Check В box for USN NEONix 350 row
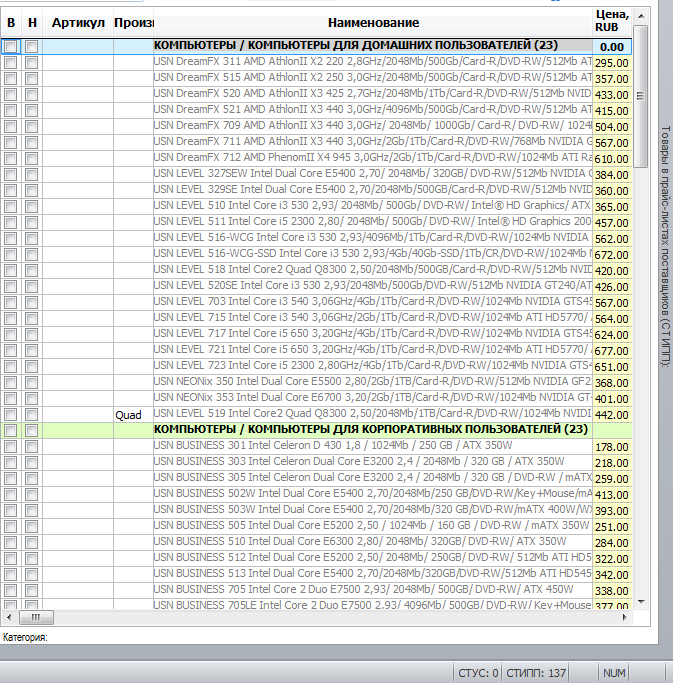673x683 pixels. (x=10, y=382)
